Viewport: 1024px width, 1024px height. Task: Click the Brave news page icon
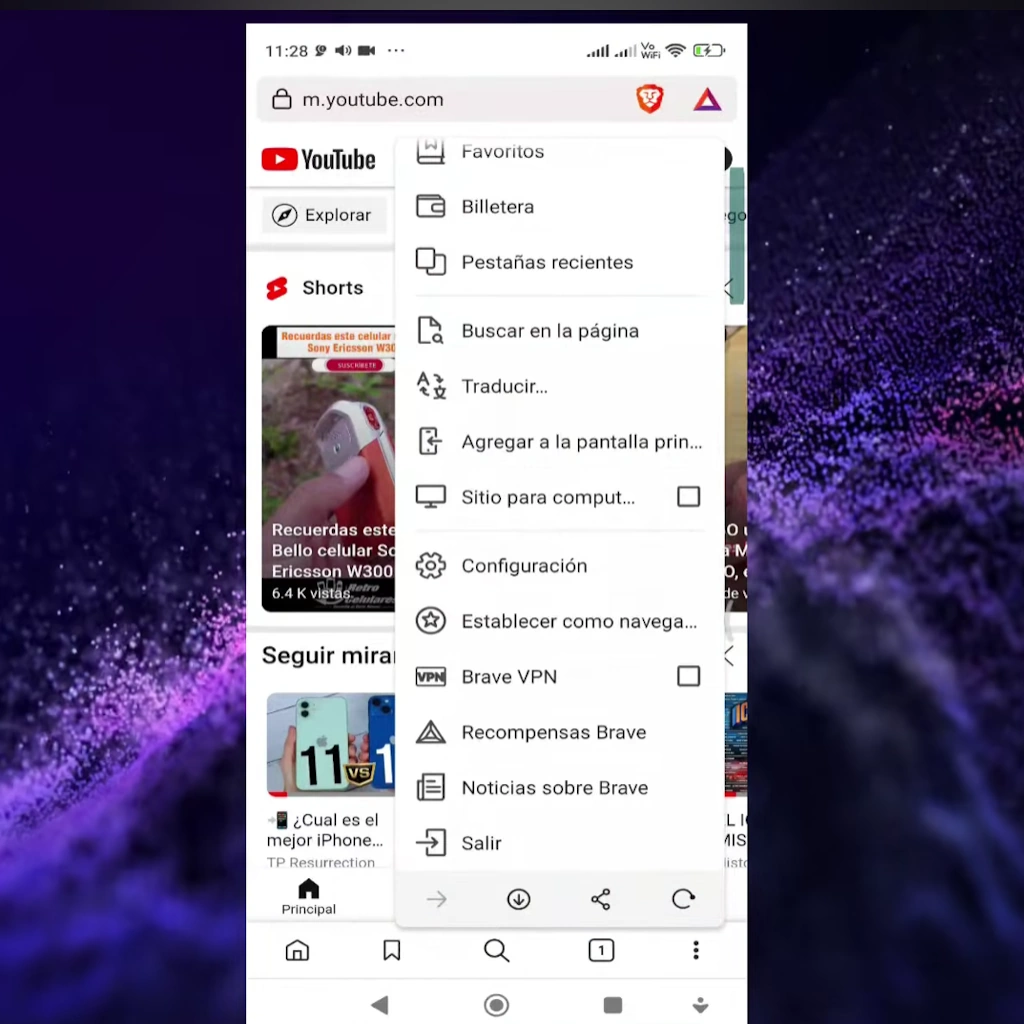click(x=430, y=788)
